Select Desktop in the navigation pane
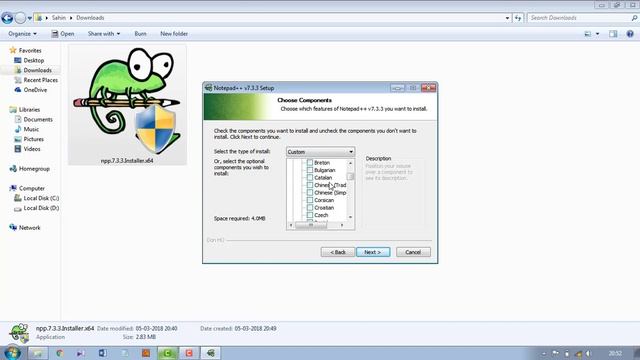 [x=29, y=60]
